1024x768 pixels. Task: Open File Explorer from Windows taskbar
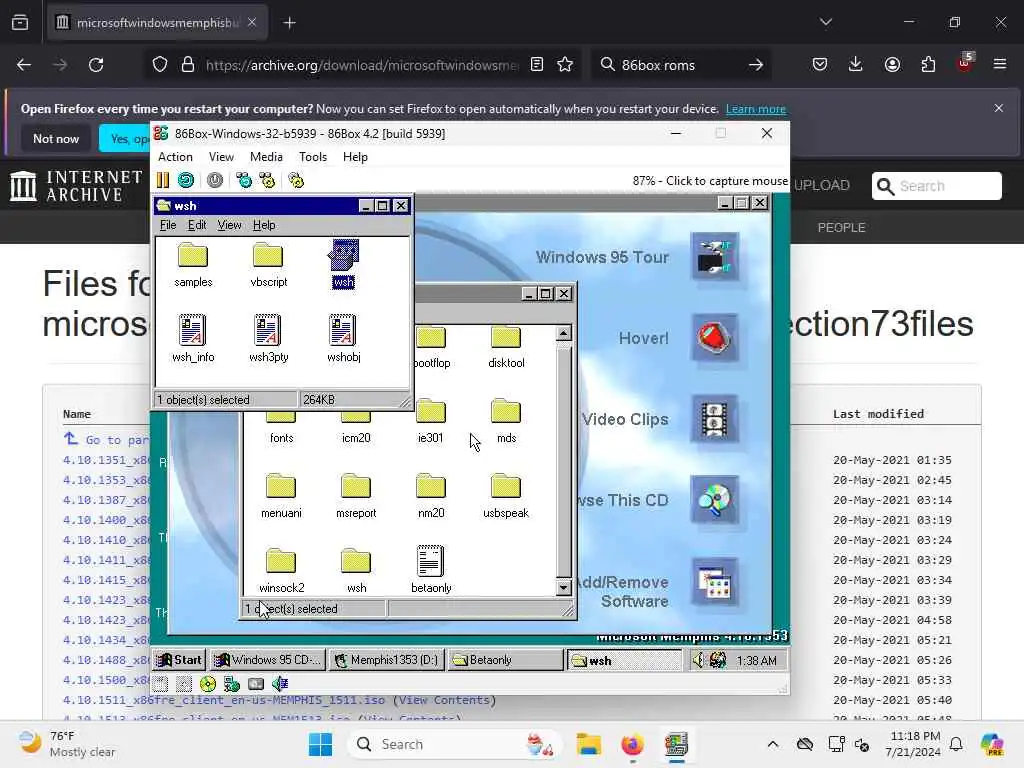coord(588,744)
